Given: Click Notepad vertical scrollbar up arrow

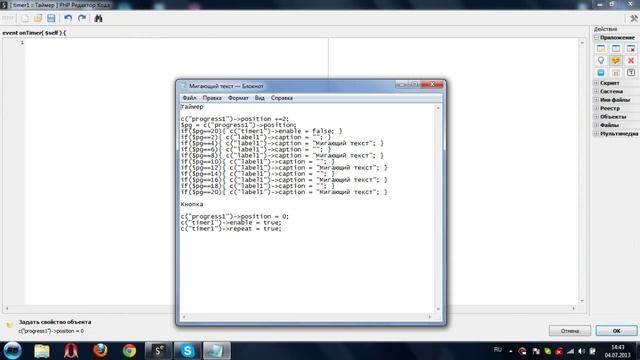Looking at the screenshot, I should [x=438, y=108].
